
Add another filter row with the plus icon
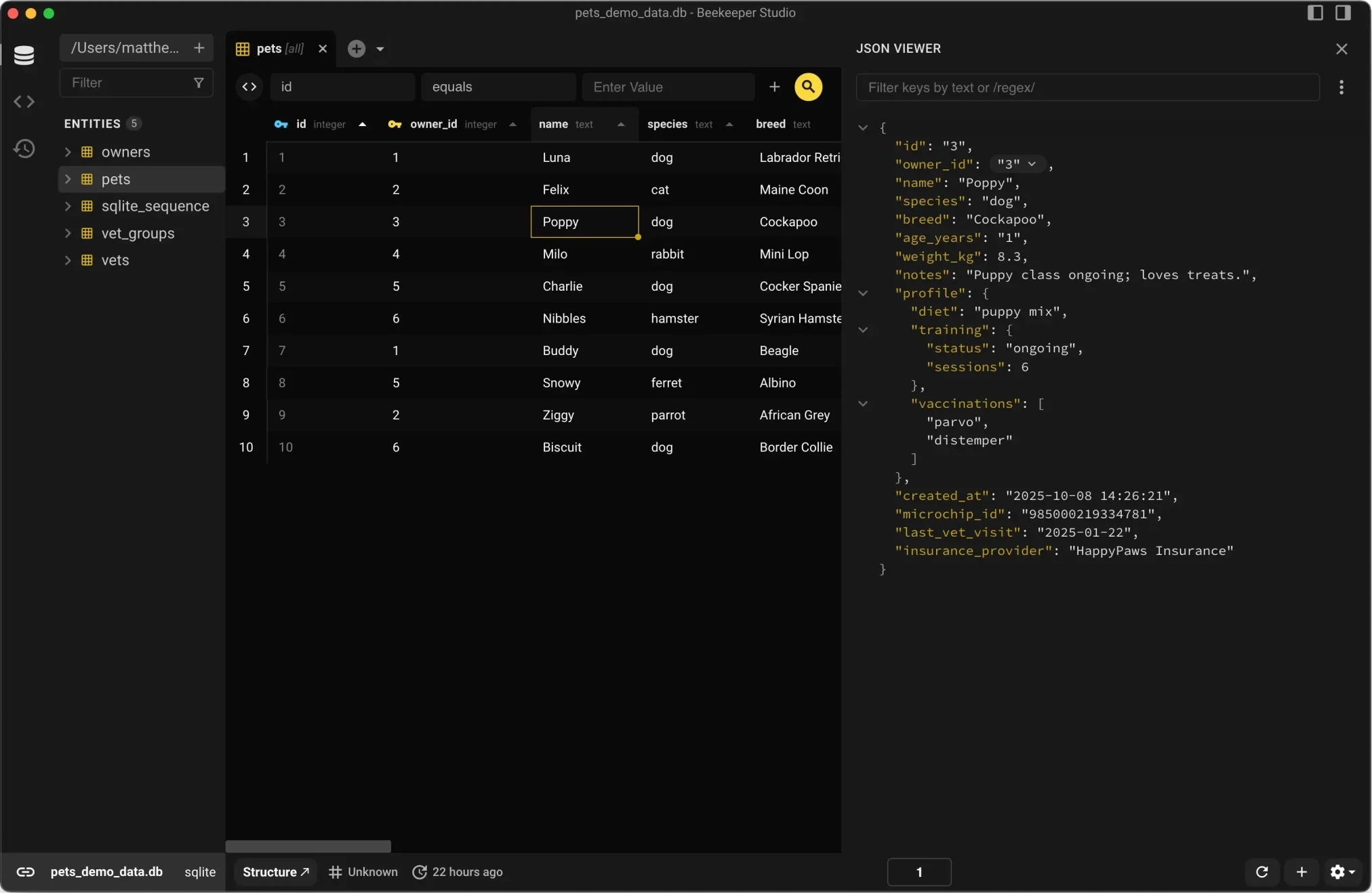click(774, 87)
